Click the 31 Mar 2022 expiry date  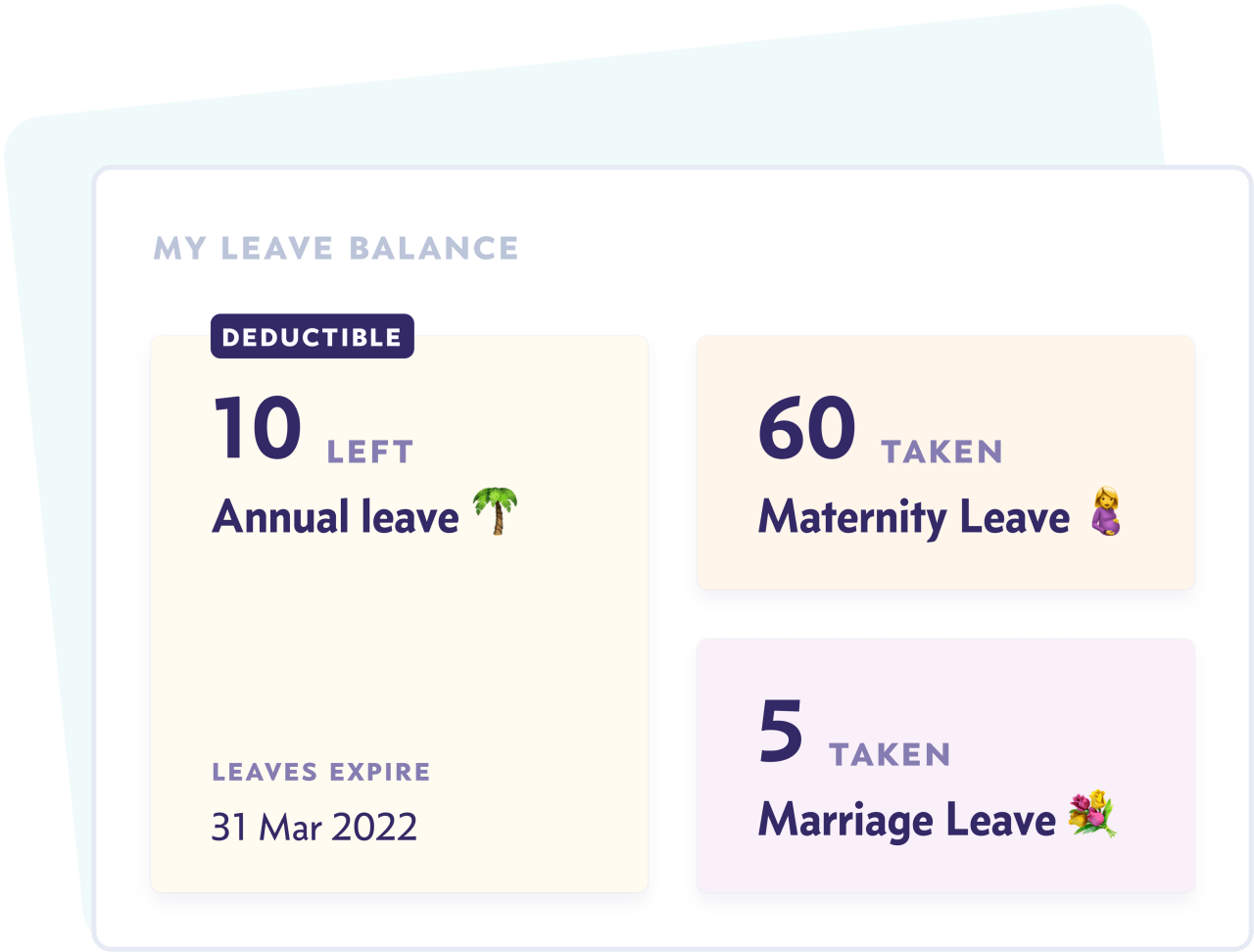coord(313,828)
